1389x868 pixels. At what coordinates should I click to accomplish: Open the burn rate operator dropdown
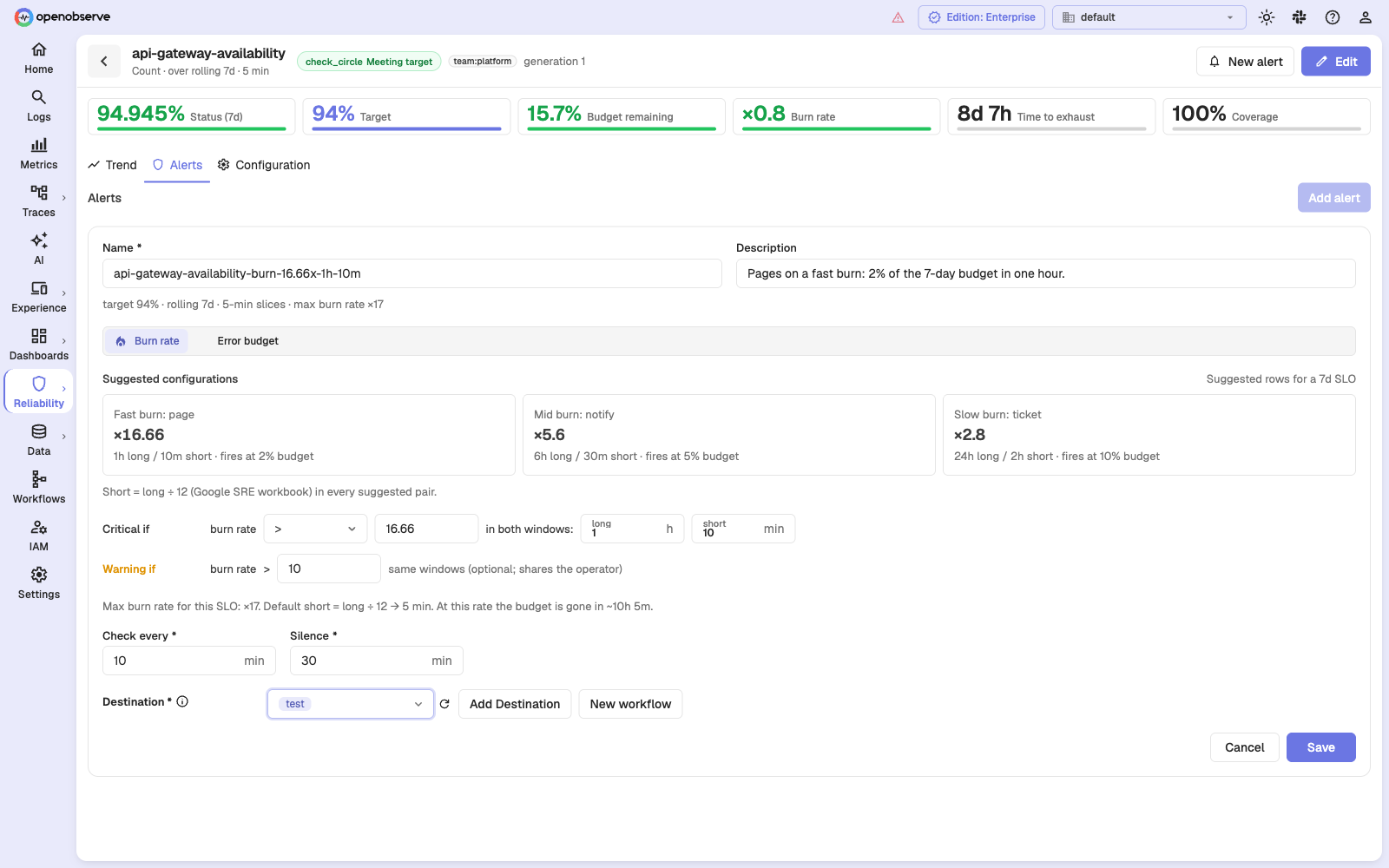pos(315,529)
